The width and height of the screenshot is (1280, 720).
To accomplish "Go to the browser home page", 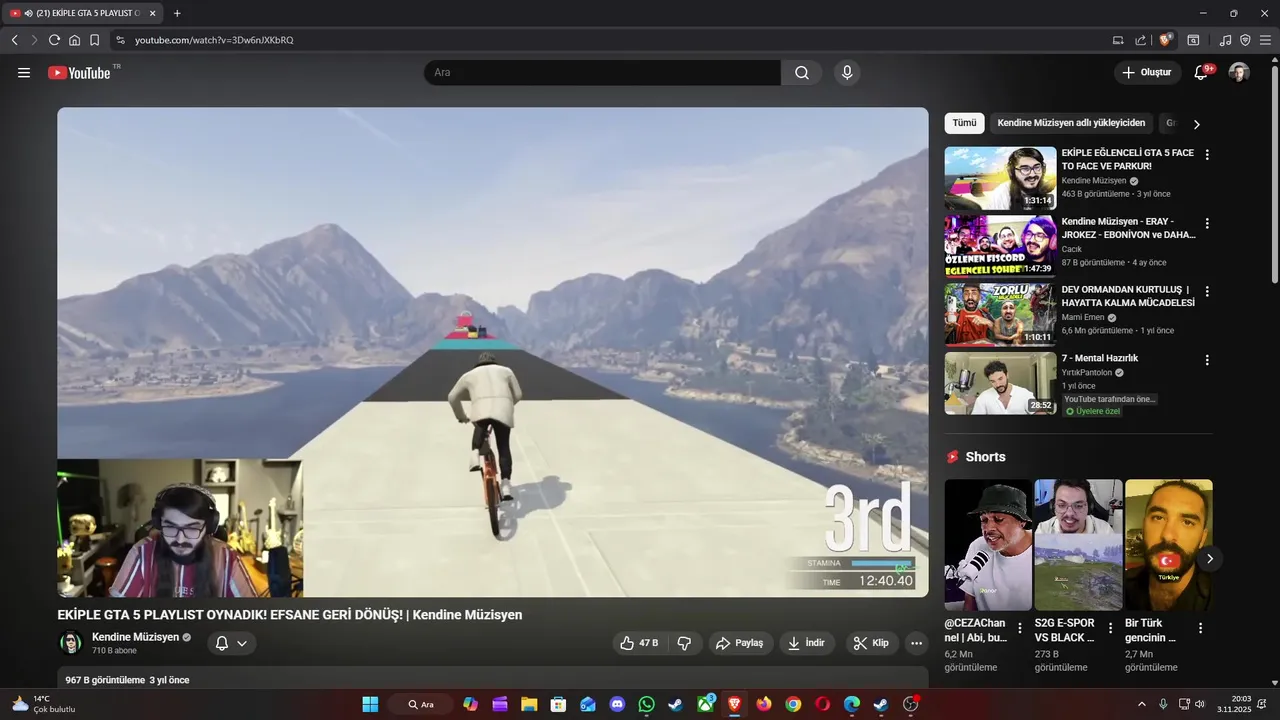I will 74,40.
